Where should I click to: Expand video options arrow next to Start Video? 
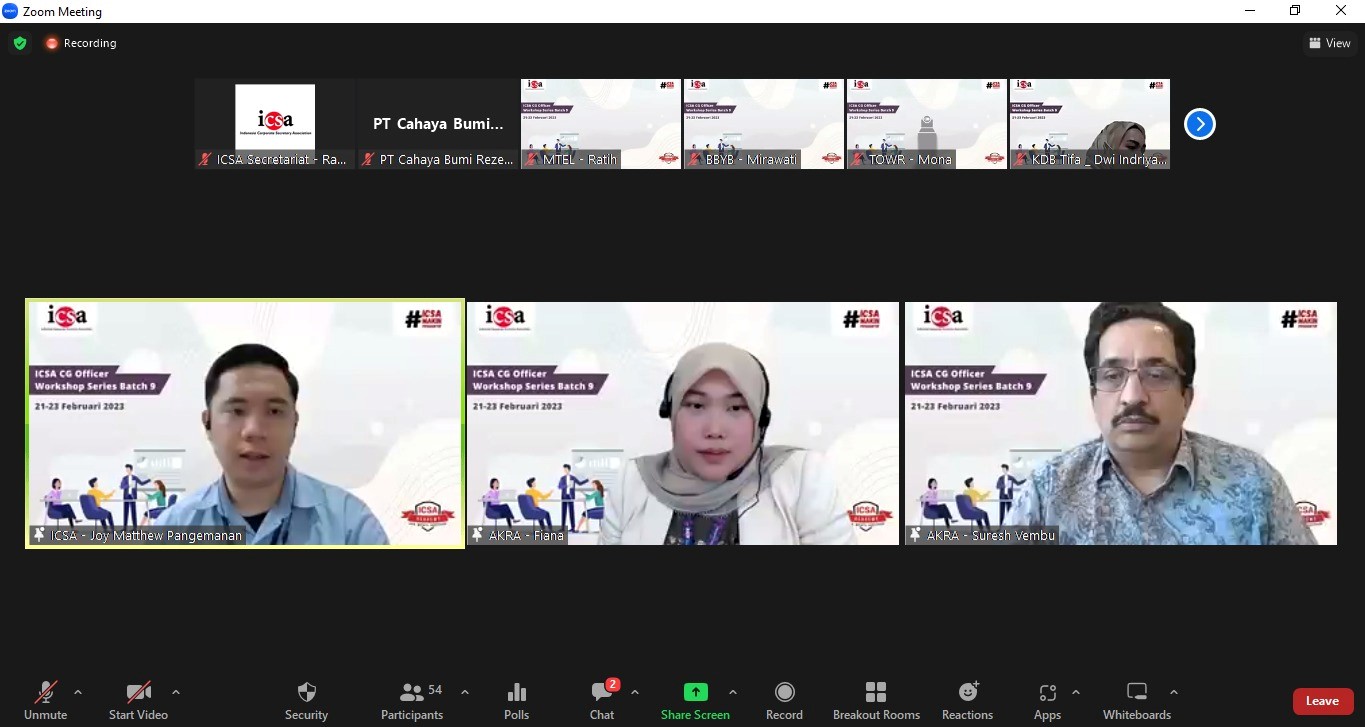176,692
